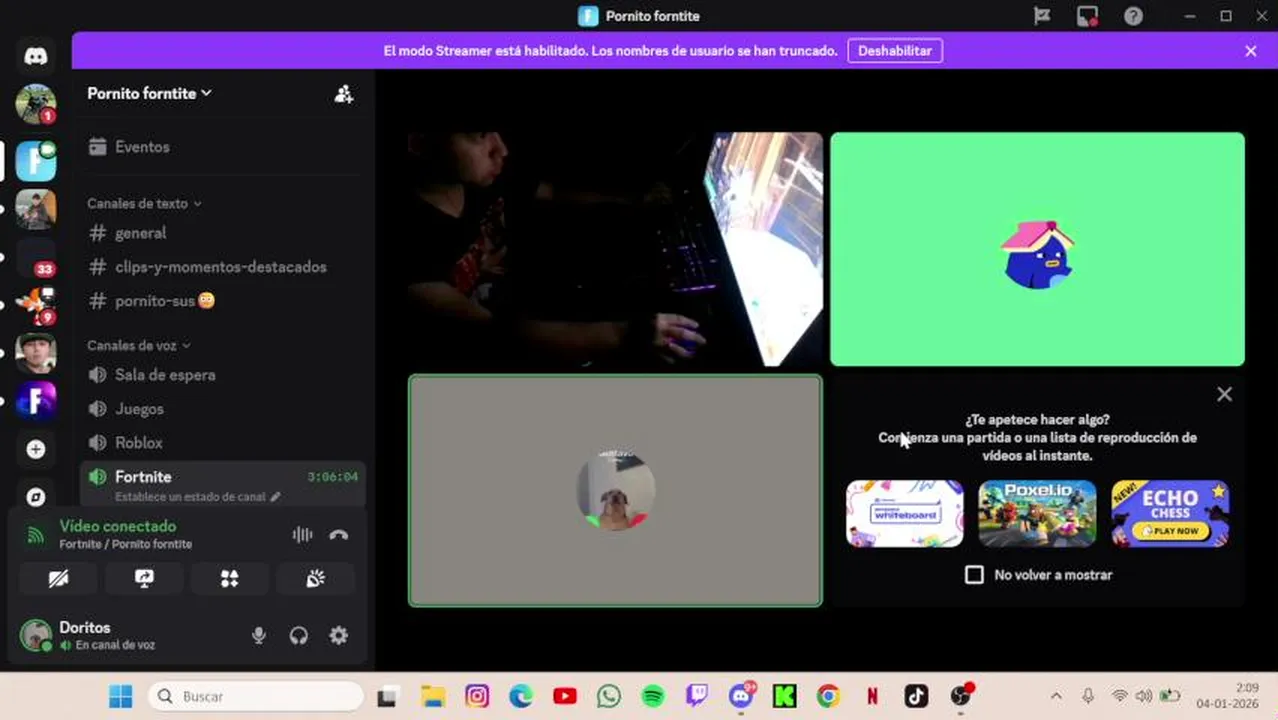Image resolution: width=1278 pixels, height=720 pixels.
Task: Open the help question mark icon
Action: point(1133,16)
